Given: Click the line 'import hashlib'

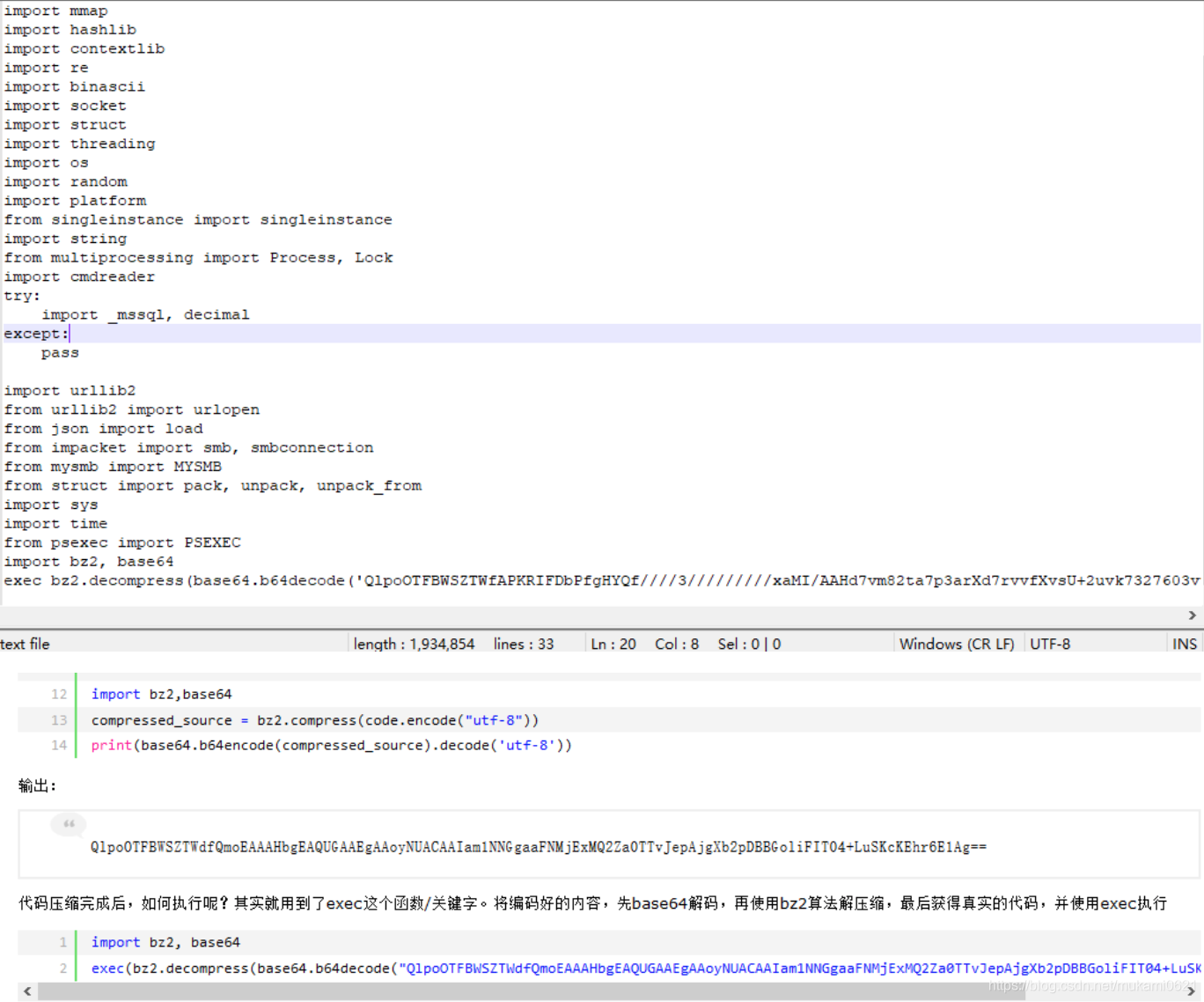Looking at the screenshot, I should point(70,30).
